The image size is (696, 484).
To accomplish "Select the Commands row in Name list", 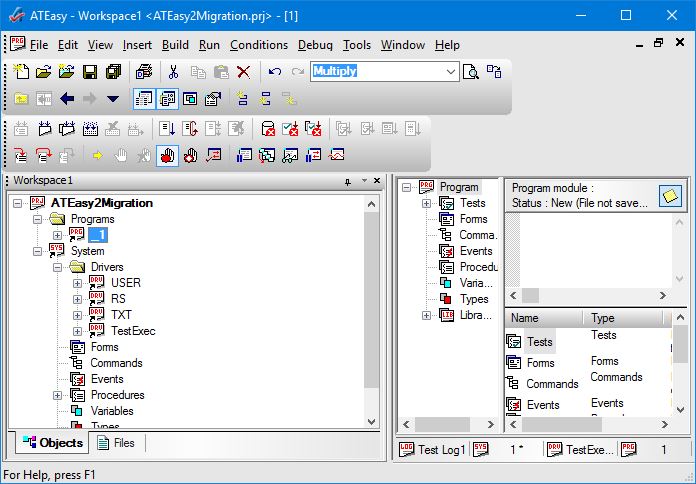I will 552,384.
